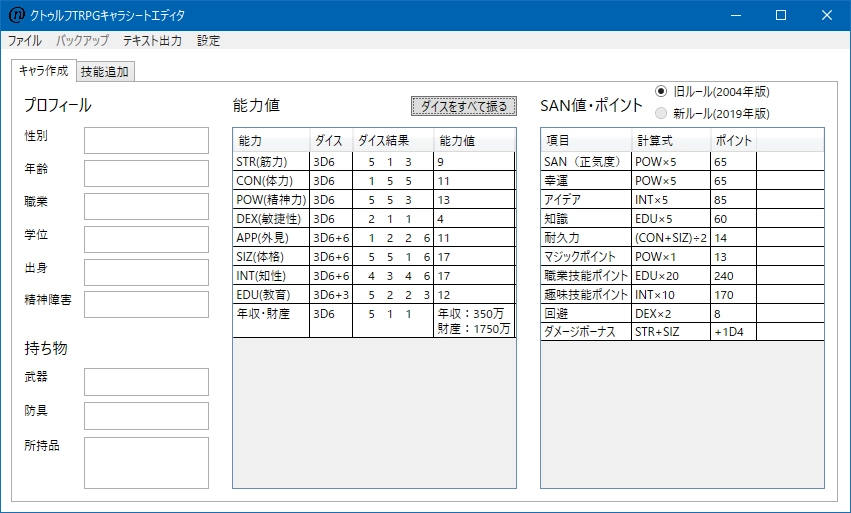Select the SIZ(体格) row cell
The width and height of the screenshot is (851, 513).
[271, 257]
